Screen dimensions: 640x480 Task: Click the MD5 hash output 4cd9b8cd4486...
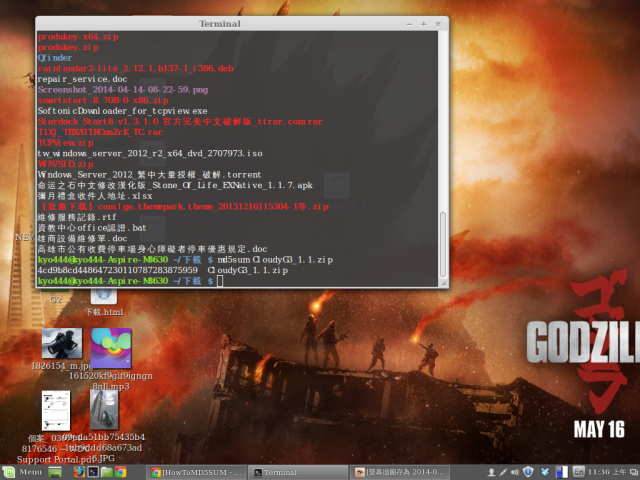point(118,270)
